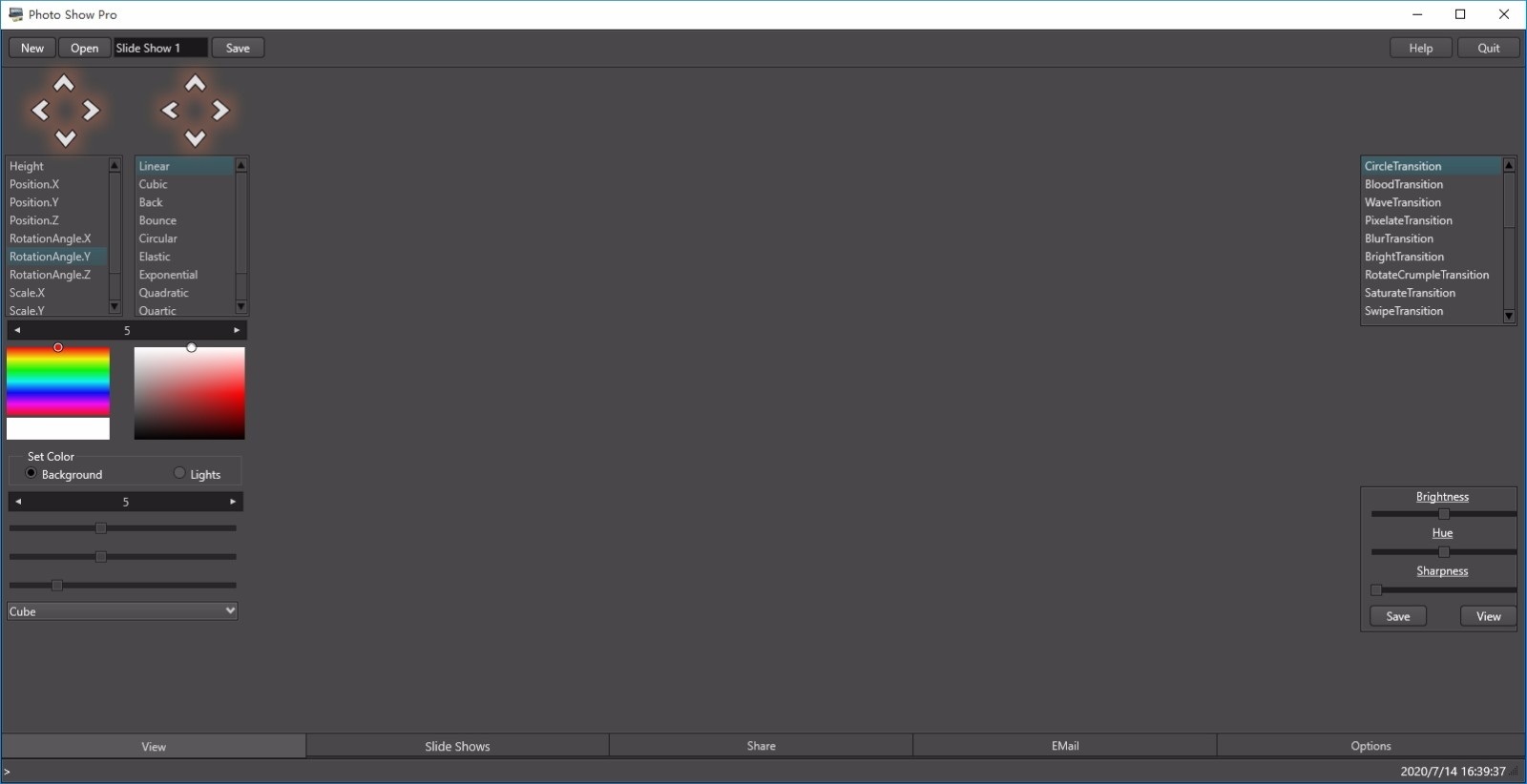Click the down arrow in left arrow pad

point(65,138)
